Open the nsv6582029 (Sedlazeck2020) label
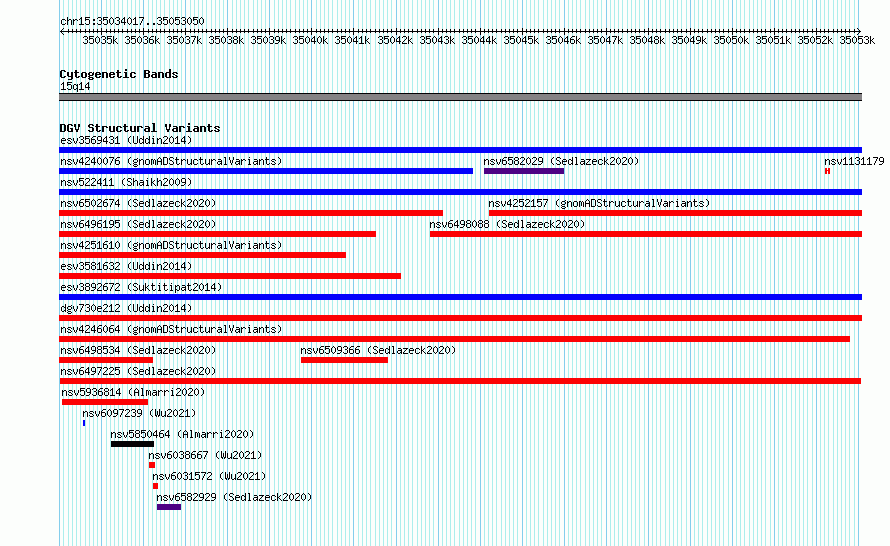 (561, 161)
